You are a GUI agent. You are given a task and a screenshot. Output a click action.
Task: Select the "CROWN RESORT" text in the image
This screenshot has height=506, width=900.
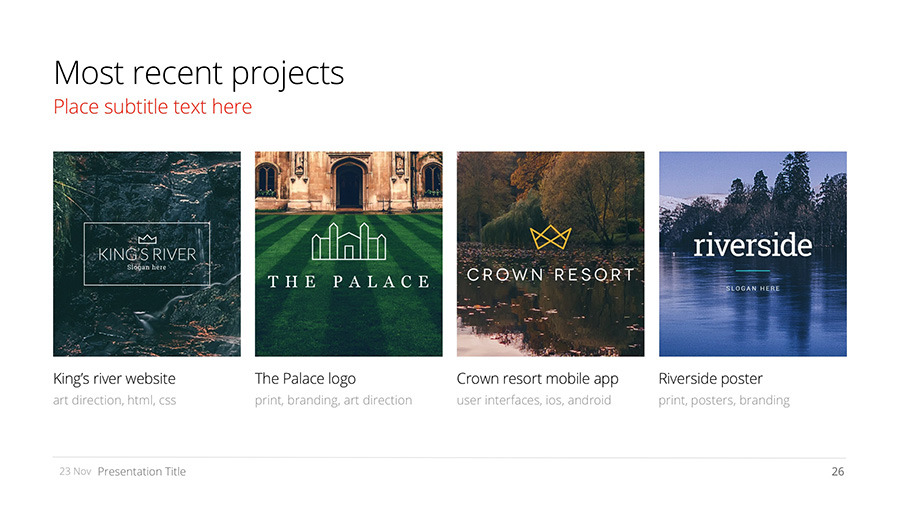pyautogui.click(x=550, y=274)
